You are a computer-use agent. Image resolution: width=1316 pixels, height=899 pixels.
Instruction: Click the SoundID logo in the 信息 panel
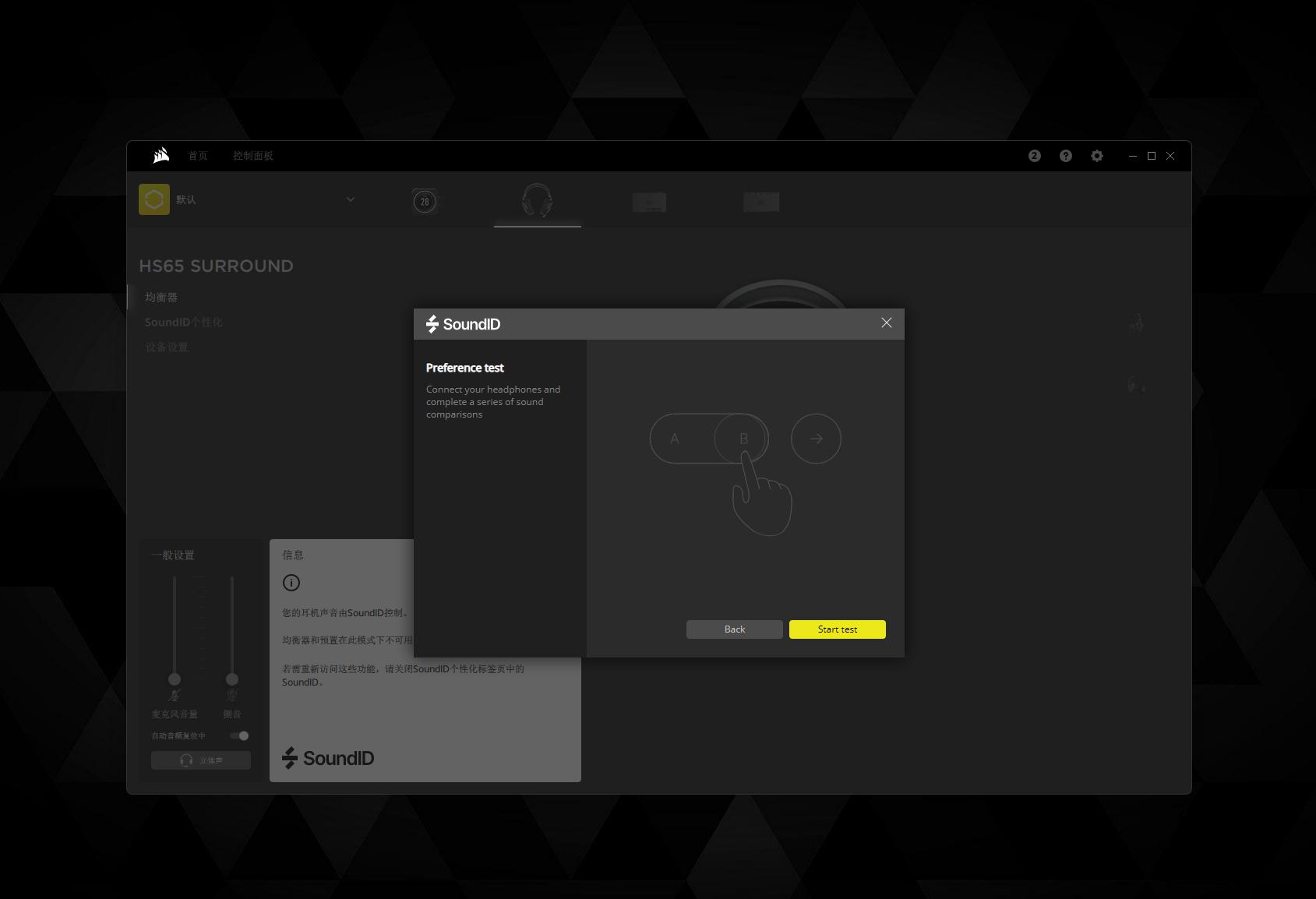(x=328, y=758)
